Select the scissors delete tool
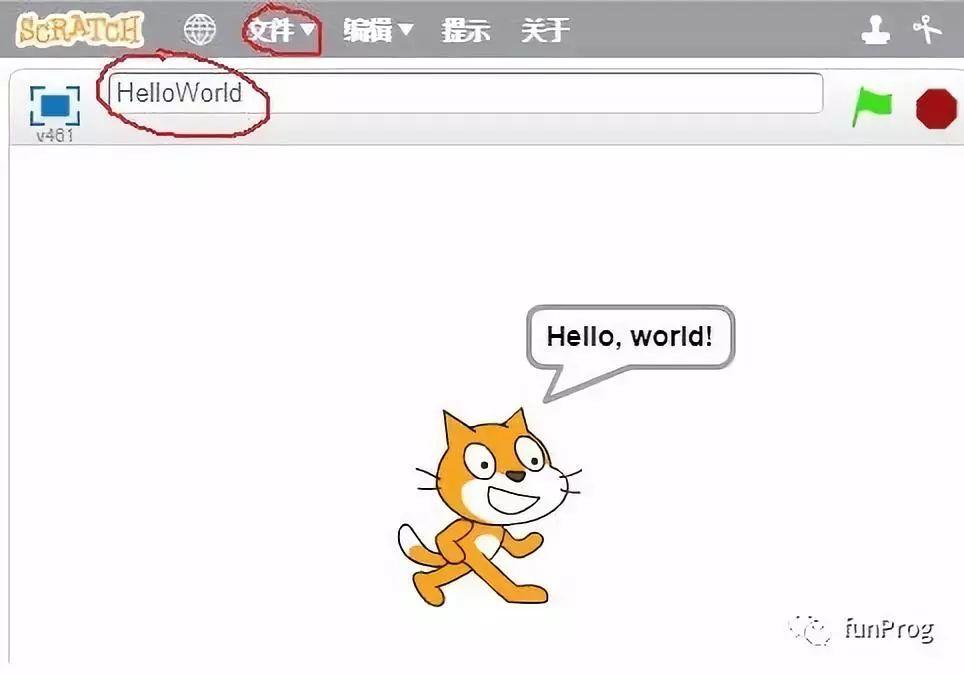This screenshot has width=964, height=674. coord(926,30)
